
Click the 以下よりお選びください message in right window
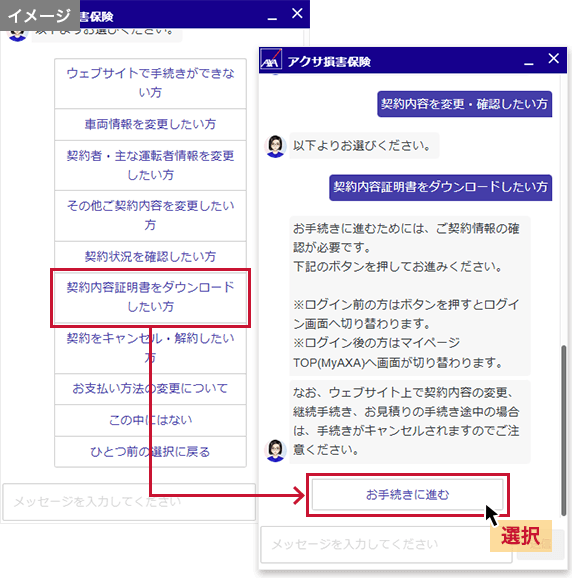(x=364, y=146)
